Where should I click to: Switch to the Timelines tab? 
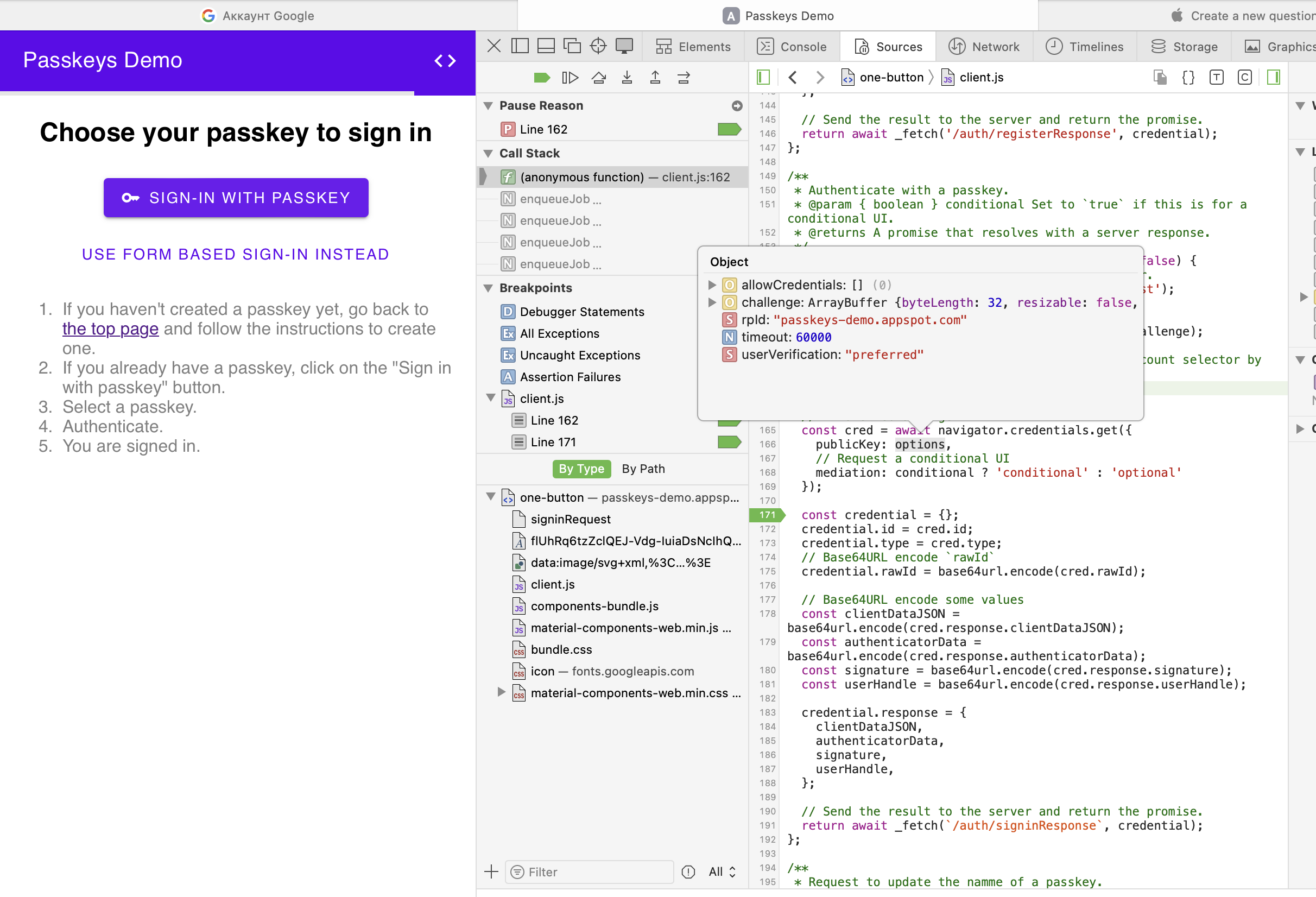point(1085,47)
